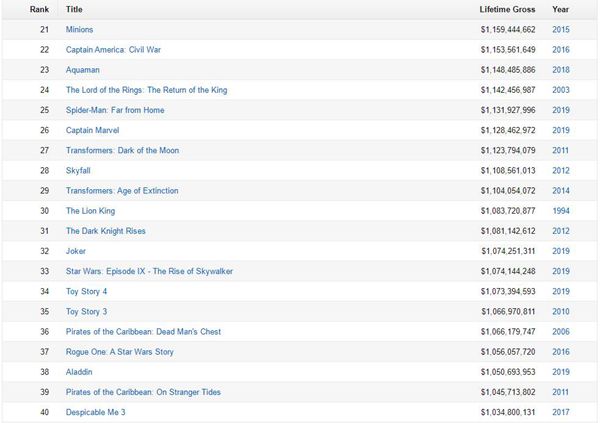Click the Joker movie link
600x423 pixels.
click(76, 251)
